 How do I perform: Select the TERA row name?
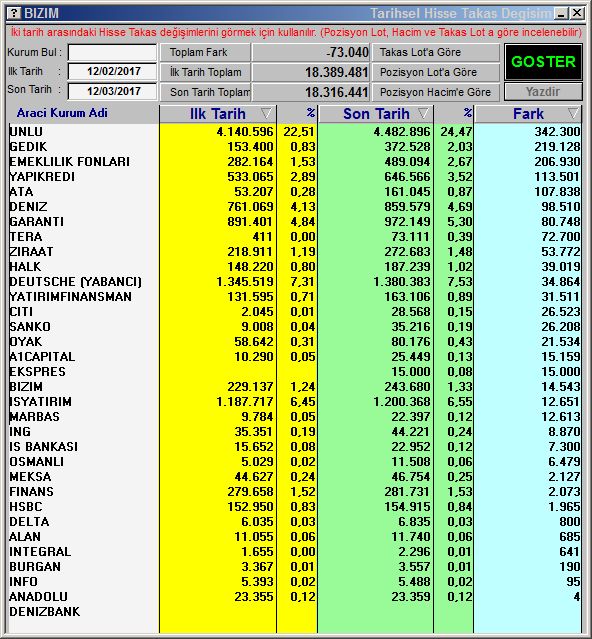(x=26, y=237)
